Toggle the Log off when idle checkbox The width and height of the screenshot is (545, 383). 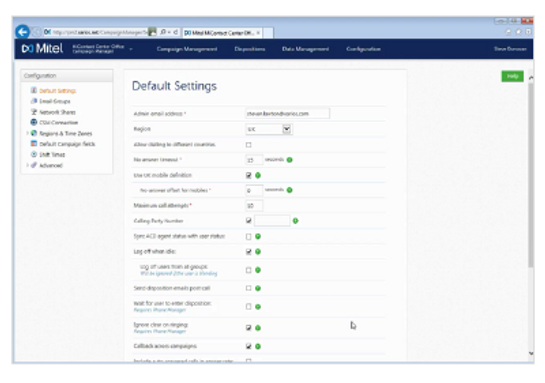(x=249, y=252)
